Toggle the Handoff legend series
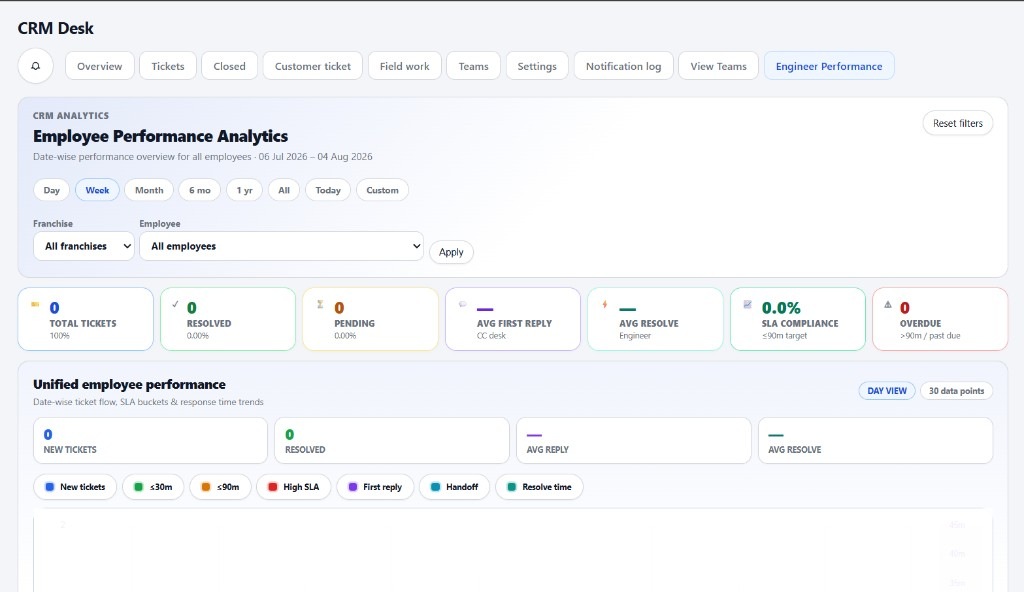The height and width of the screenshot is (592, 1024). [x=455, y=487]
